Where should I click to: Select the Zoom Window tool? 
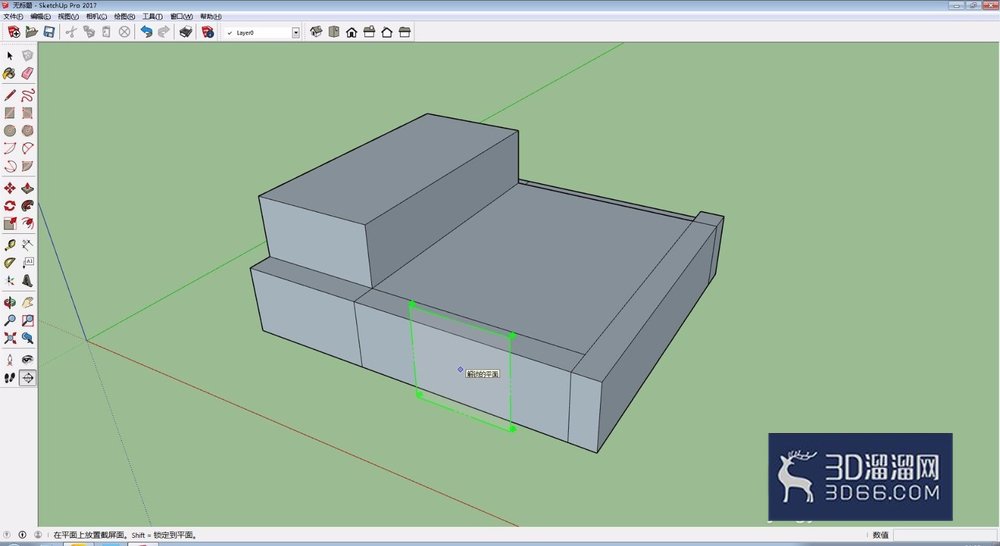[27, 320]
